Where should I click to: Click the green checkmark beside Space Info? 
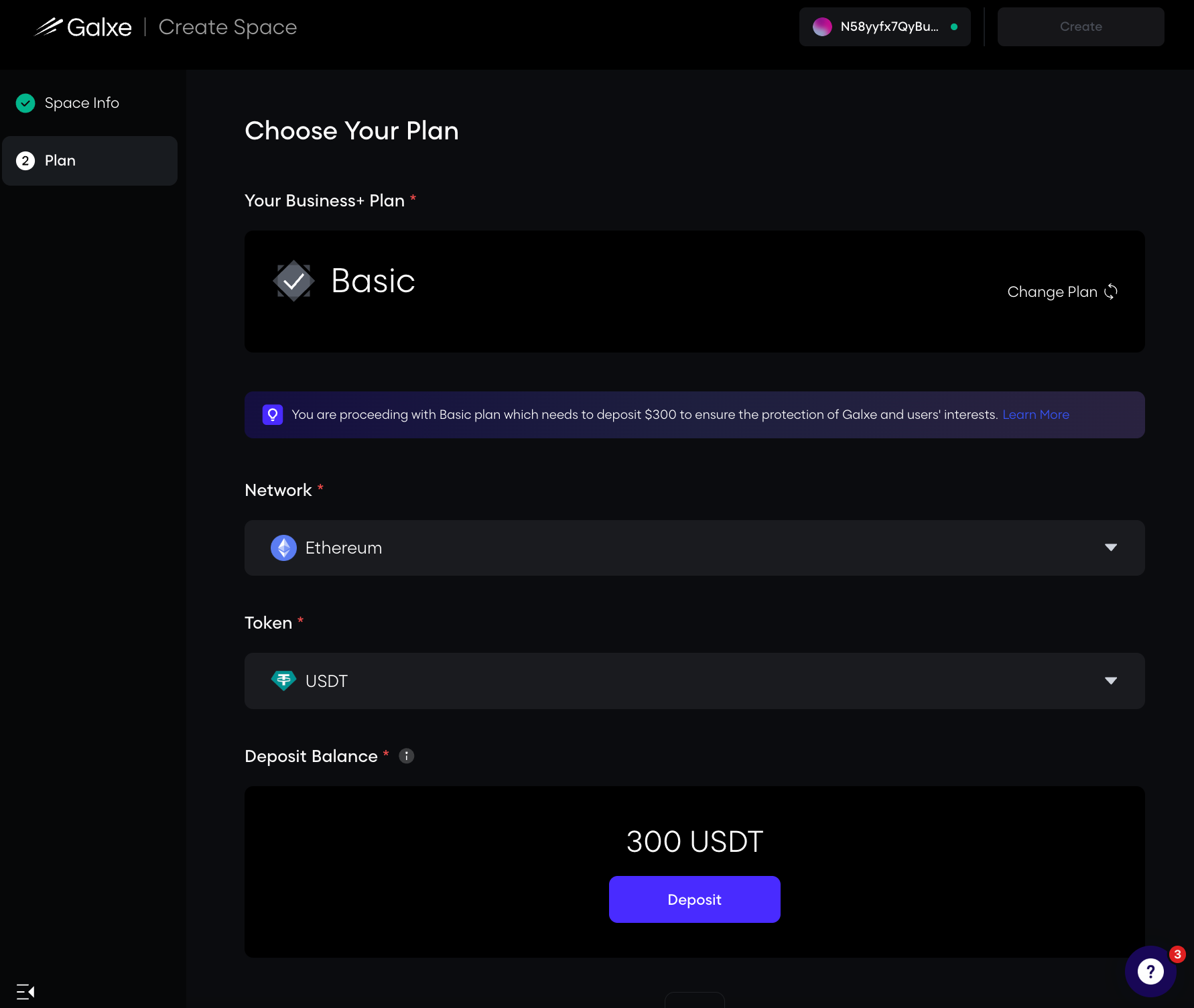tap(25, 103)
